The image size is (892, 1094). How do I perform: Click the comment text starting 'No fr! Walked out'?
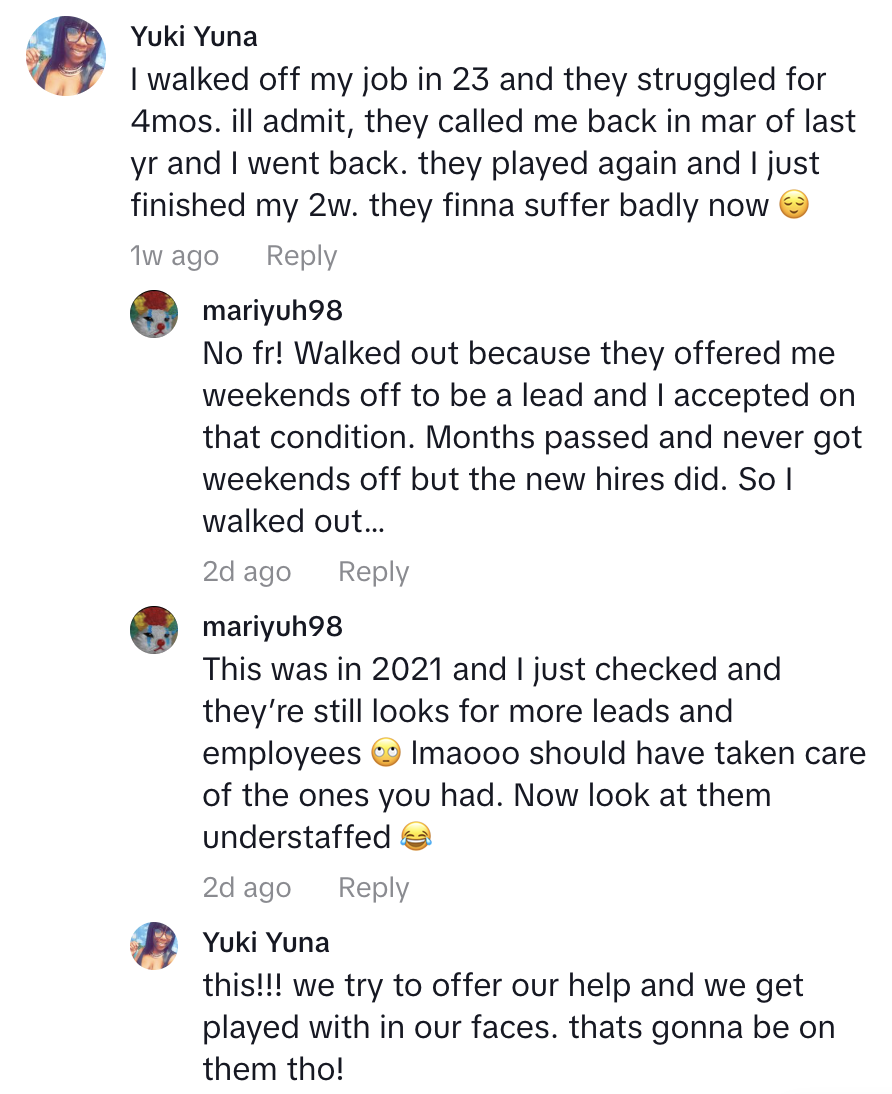[x=530, y=437]
